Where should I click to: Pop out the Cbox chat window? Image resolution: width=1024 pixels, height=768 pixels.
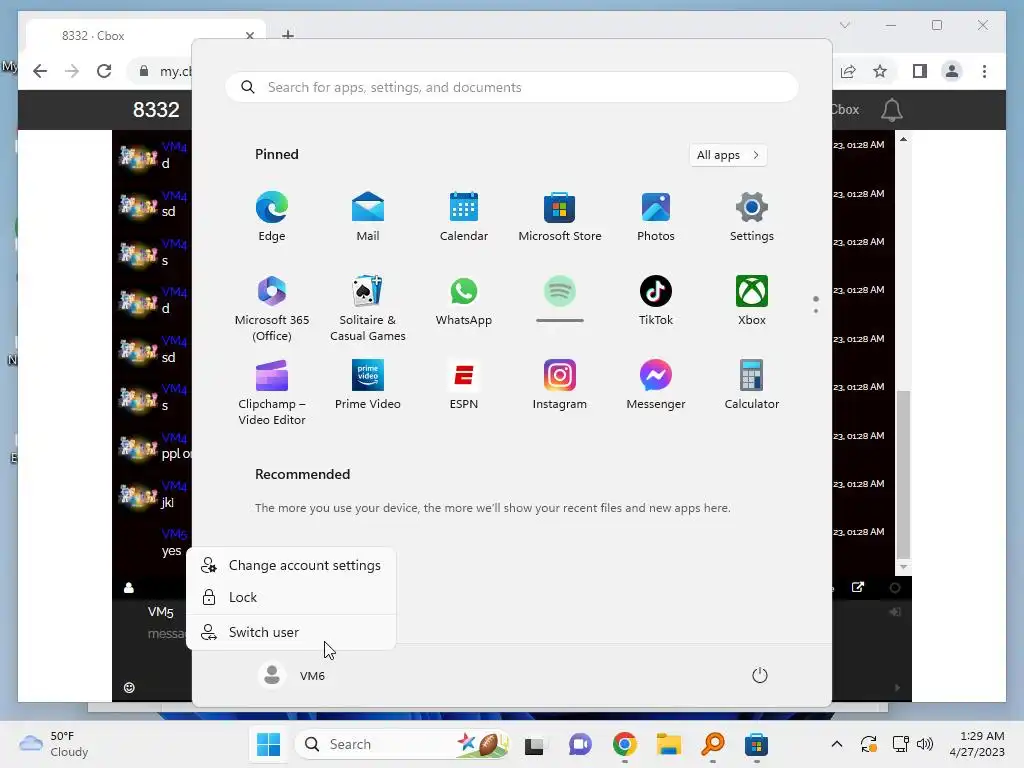tap(858, 587)
